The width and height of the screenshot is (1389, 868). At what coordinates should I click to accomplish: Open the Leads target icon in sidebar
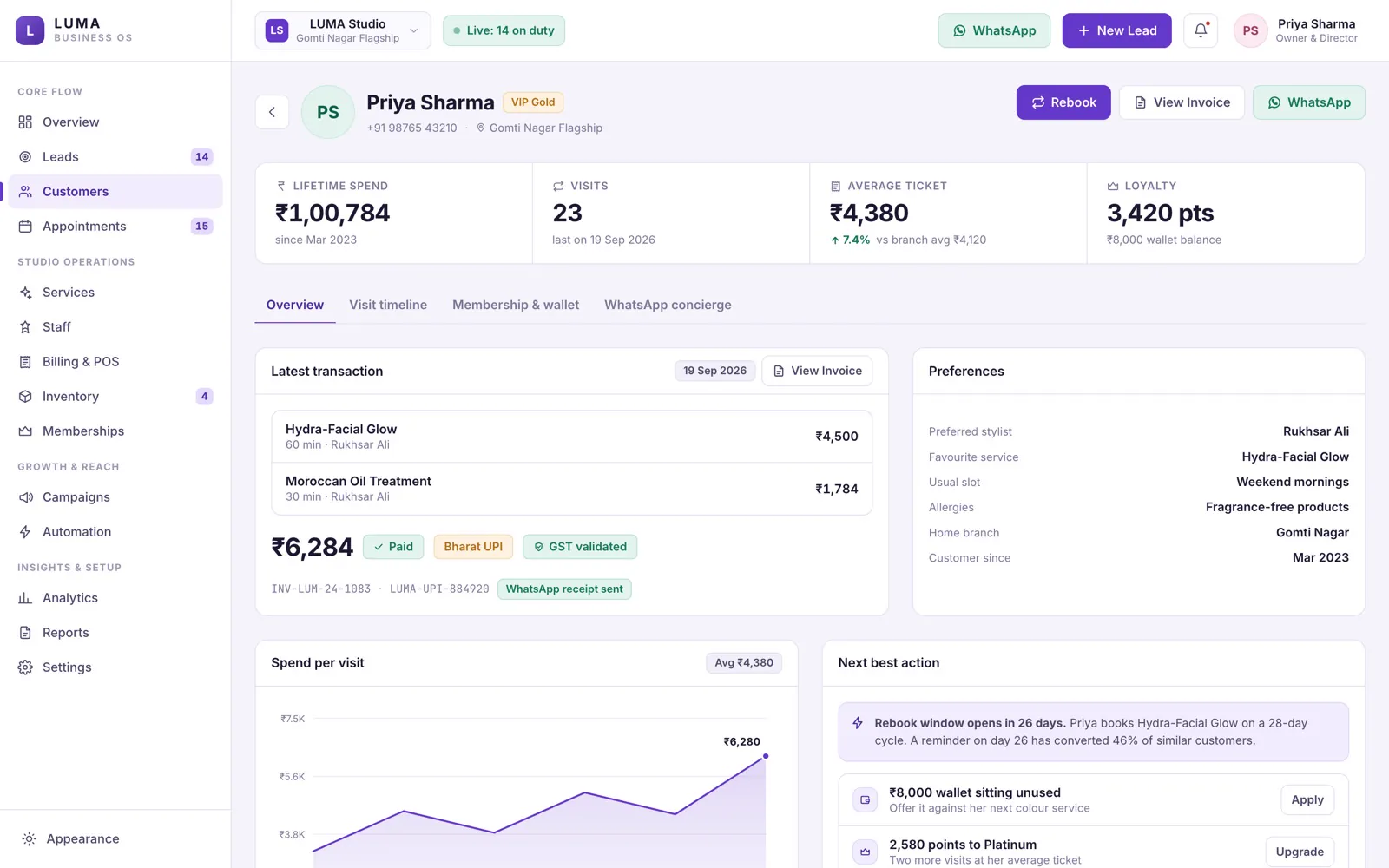coord(25,157)
